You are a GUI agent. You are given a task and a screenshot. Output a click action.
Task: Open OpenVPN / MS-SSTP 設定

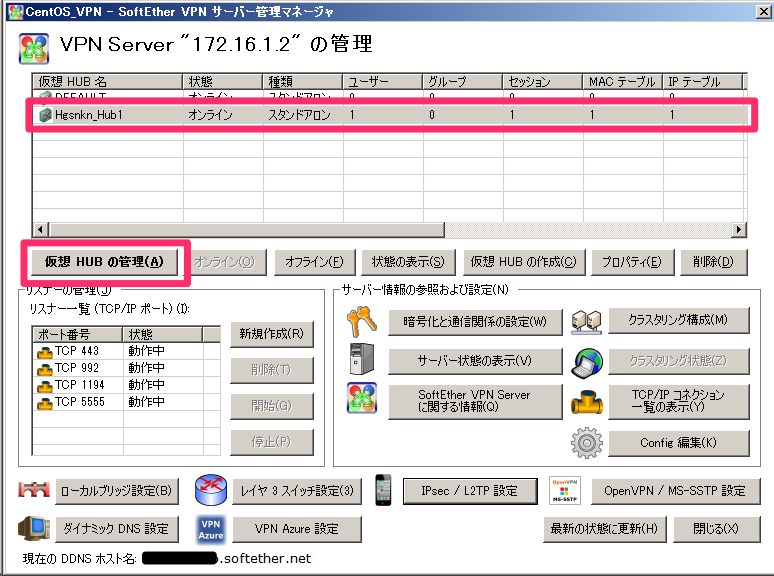coord(675,491)
